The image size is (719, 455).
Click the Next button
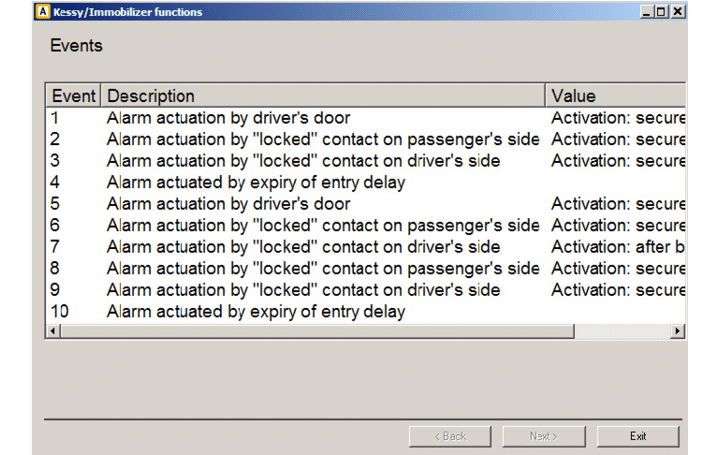543,436
